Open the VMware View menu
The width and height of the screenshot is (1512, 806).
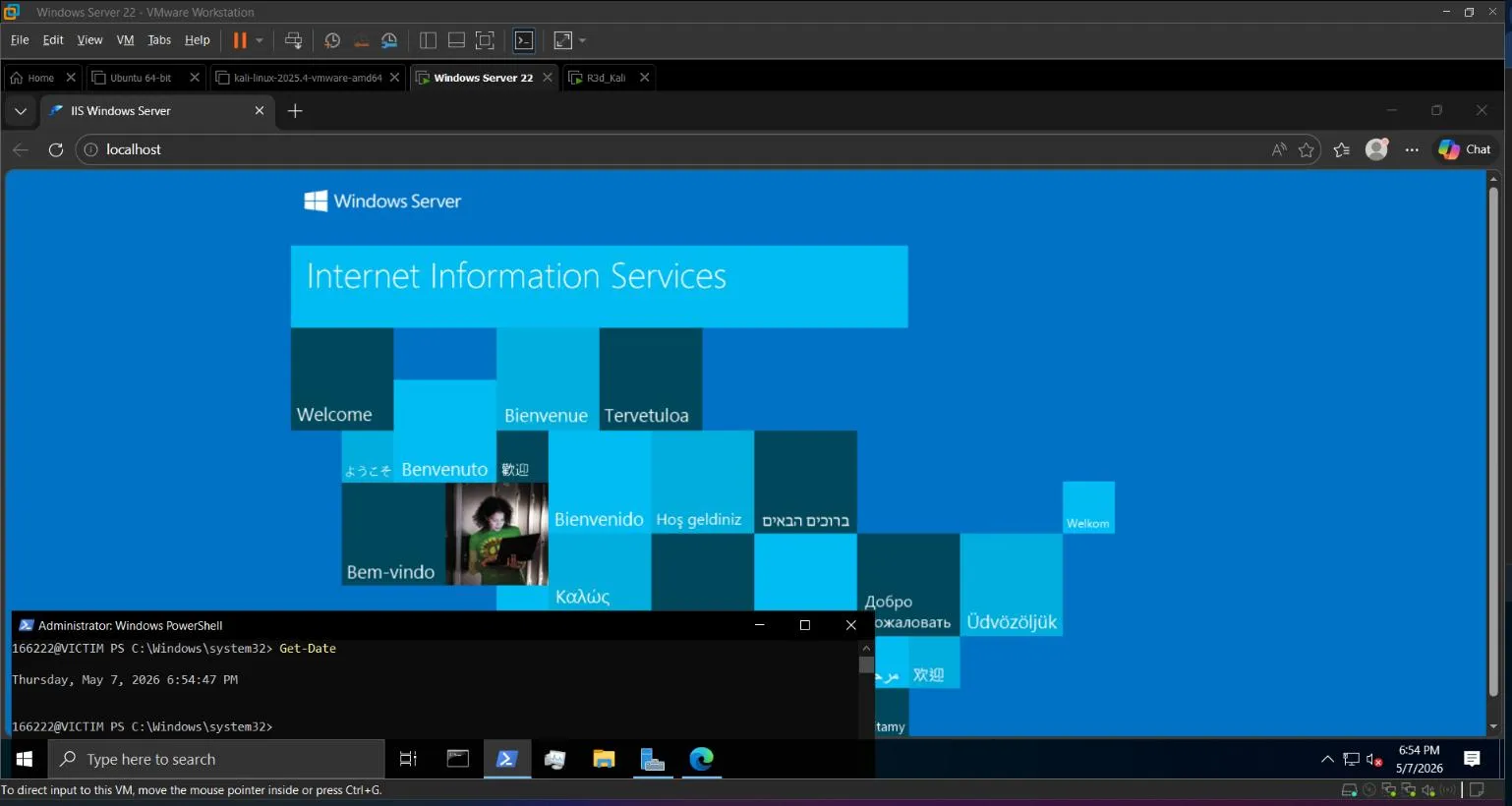(89, 40)
